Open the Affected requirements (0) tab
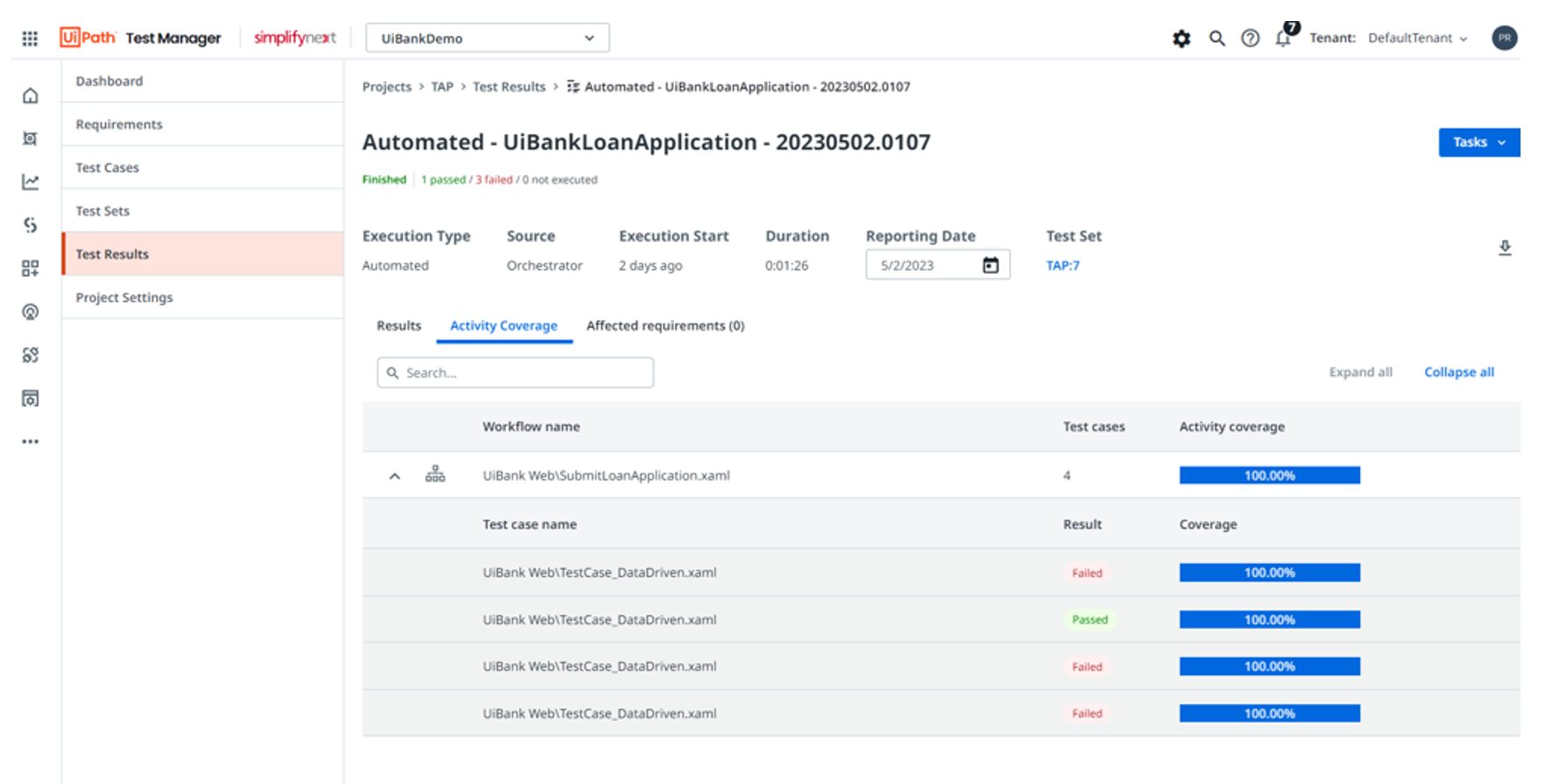The width and height of the screenshot is (1553, 784). (665, 325)
